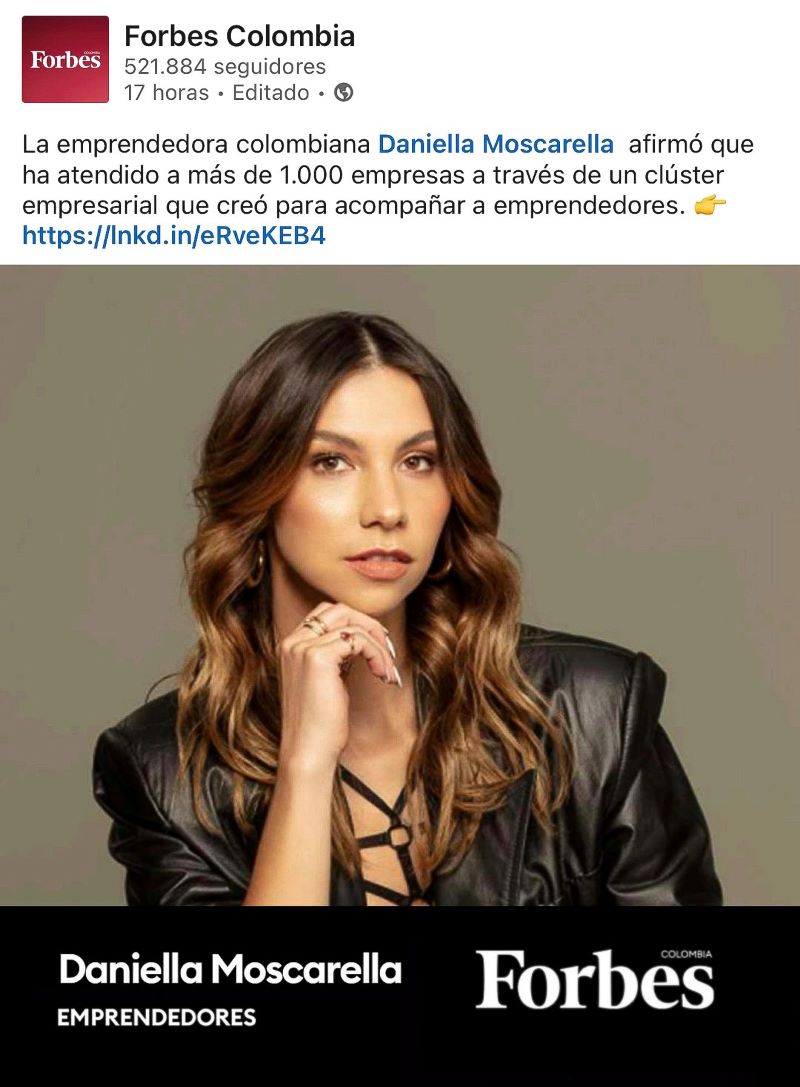This screenshot has height=1087, width=800.
Task: Click the gold hoop earring in photo
Action: coord(257,562)
